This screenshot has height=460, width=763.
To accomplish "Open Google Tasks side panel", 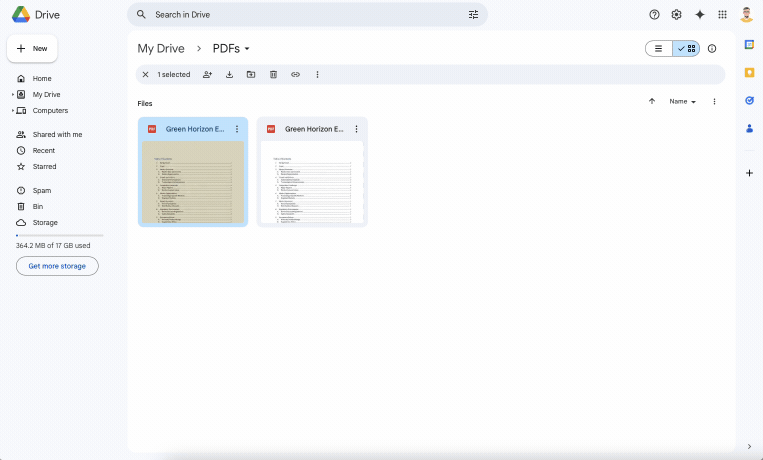I will (749, 100).
